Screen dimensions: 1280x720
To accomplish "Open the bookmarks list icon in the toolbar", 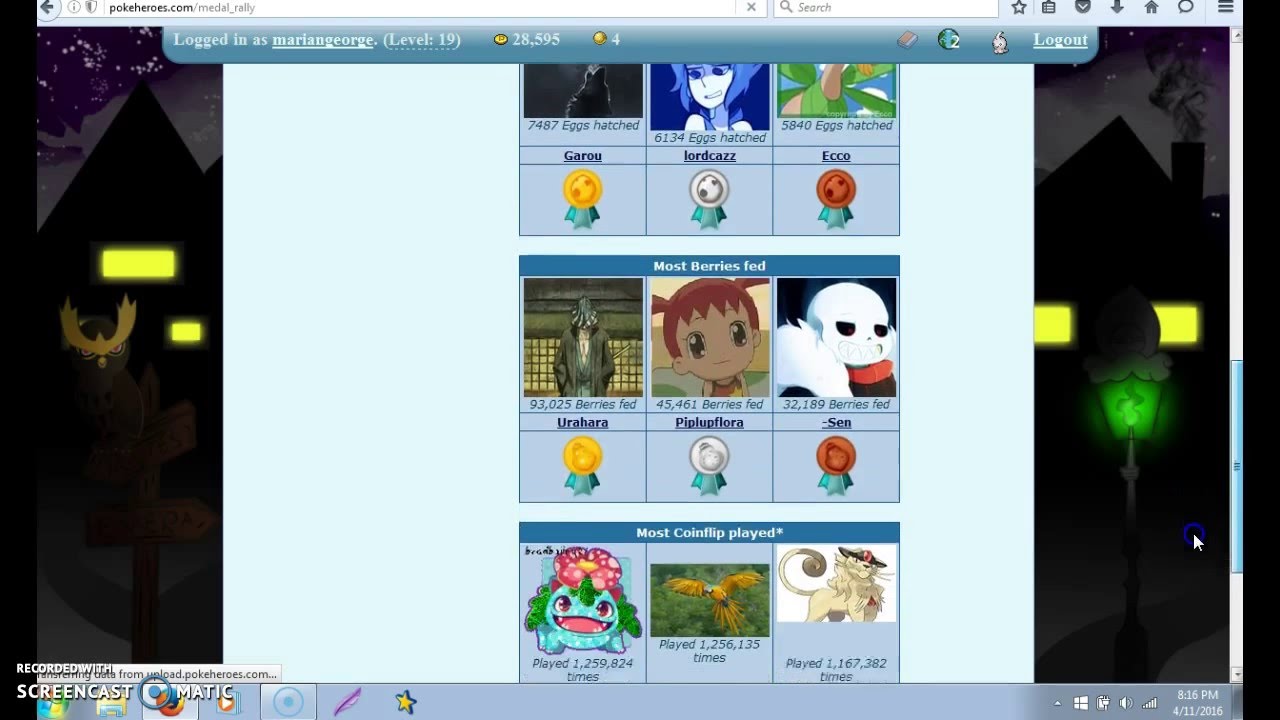I will click(x=1049, y=7).
